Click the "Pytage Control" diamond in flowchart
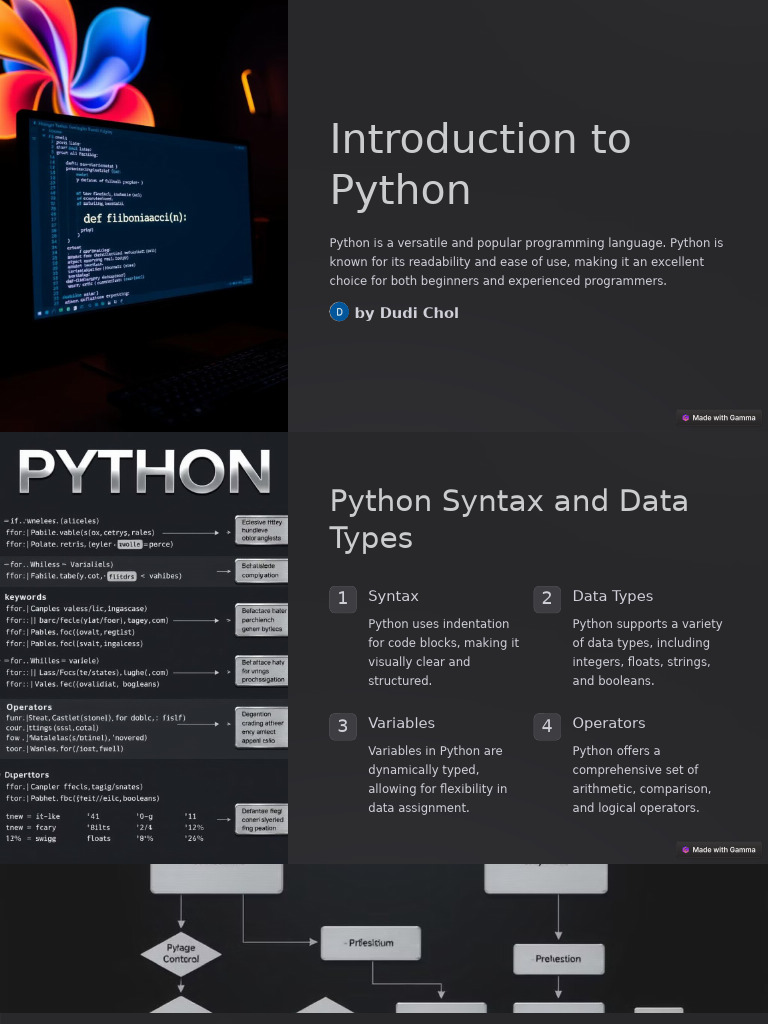 click(181, 953)
